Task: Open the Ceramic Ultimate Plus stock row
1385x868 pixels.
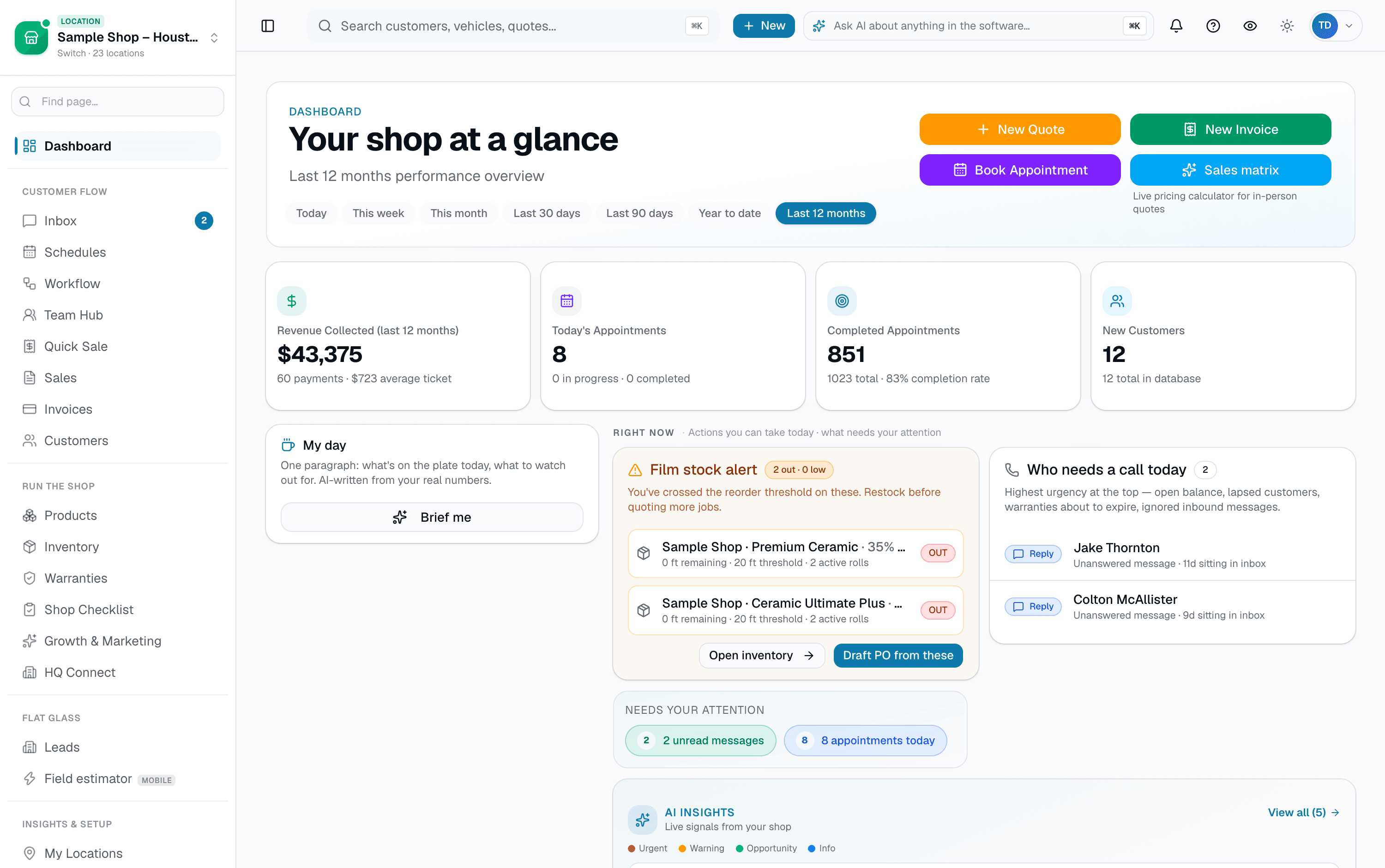Action: (795, 609)
